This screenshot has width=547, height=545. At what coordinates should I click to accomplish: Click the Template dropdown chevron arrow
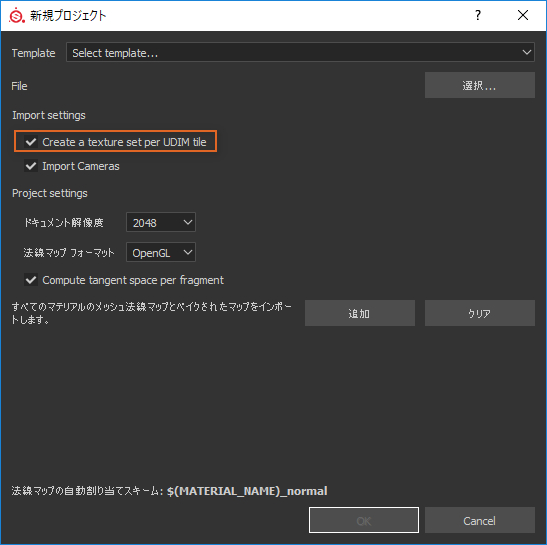(526, 52)
